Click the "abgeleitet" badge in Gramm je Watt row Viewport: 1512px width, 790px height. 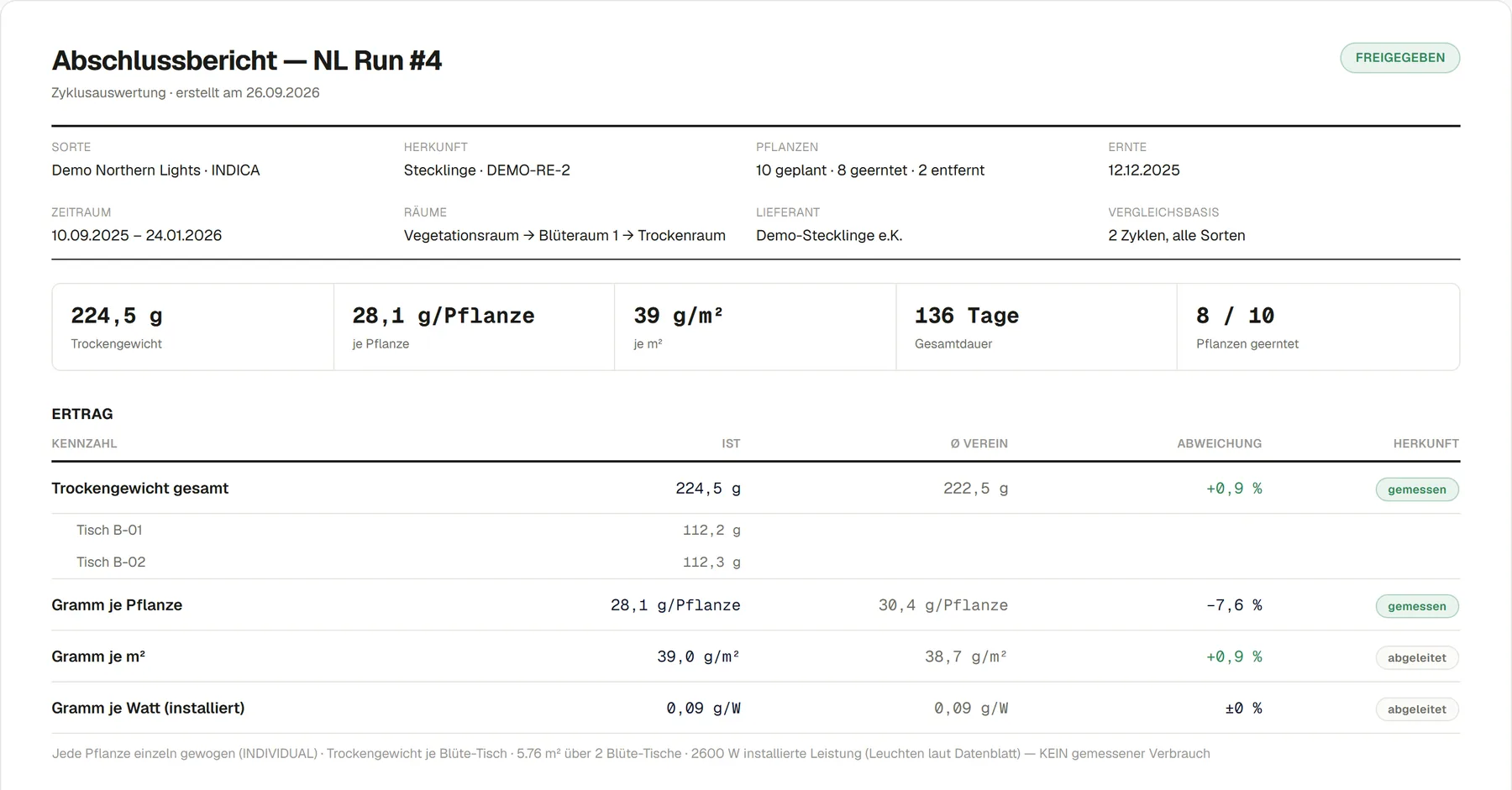1417,709
